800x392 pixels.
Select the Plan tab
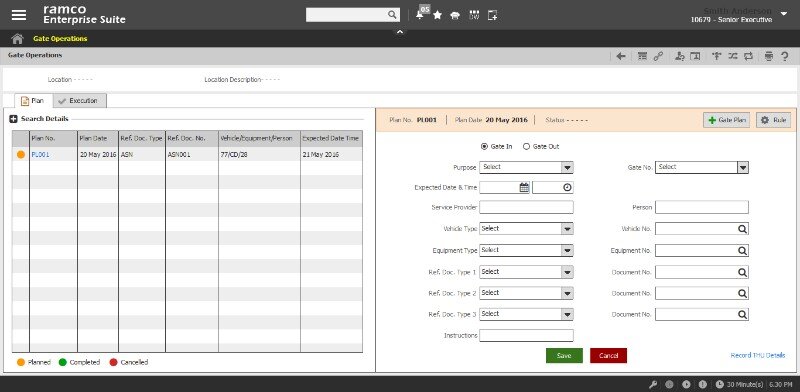(33, 101)
